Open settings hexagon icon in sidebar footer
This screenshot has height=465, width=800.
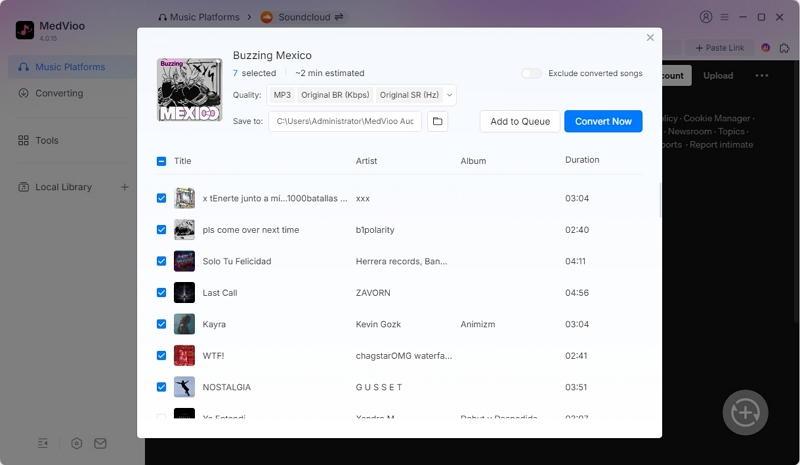pos(77,443)
